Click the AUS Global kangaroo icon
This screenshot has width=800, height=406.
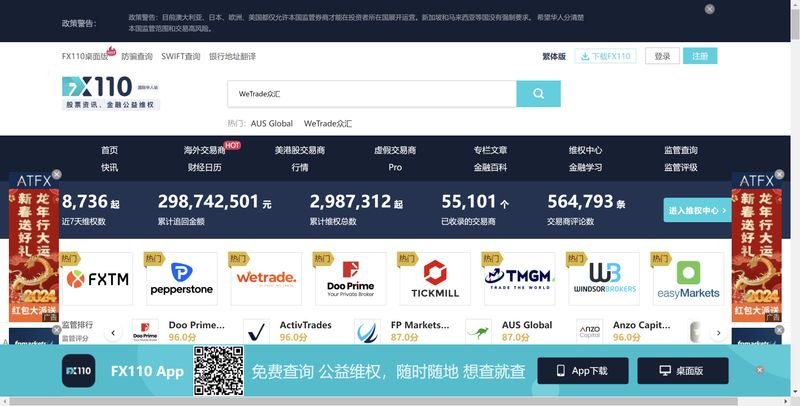point(479,332)
